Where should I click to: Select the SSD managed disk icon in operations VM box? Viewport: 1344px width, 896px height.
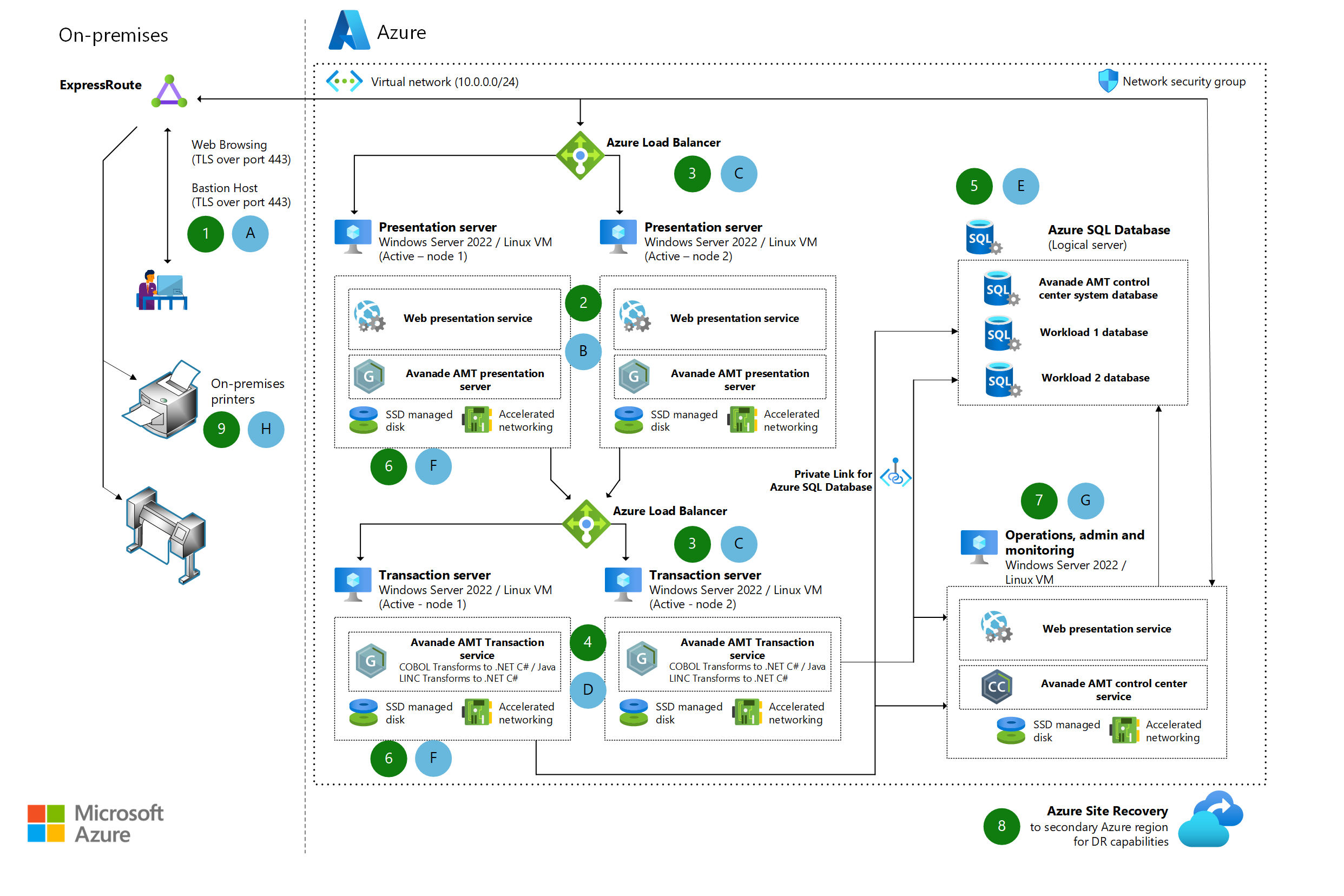(1011, 730)
